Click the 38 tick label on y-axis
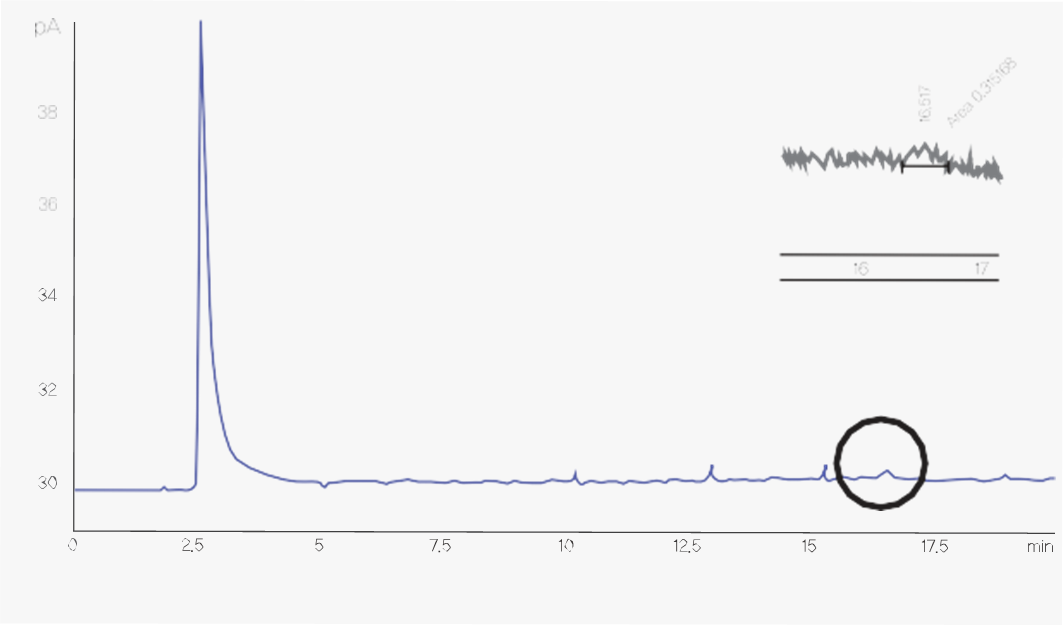Viewport: 1063px width, 625px height. coord(47,112)
